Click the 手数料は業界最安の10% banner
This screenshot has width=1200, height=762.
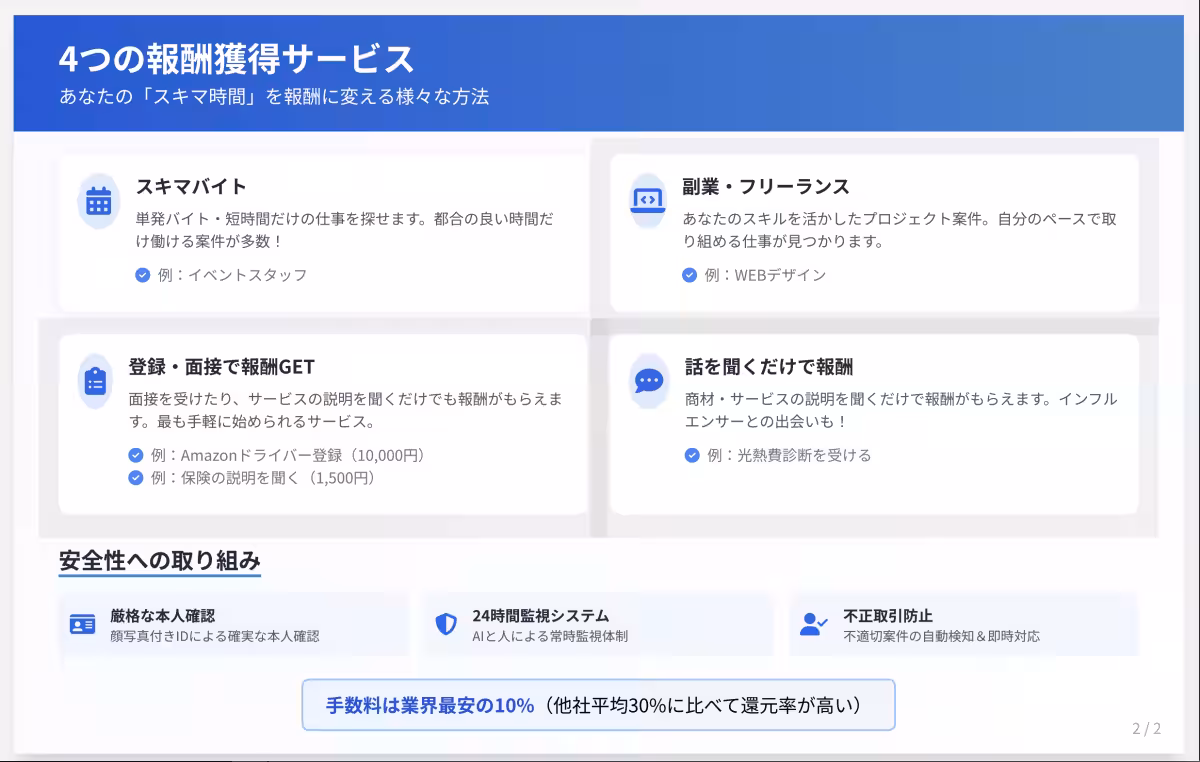(598, 705)
